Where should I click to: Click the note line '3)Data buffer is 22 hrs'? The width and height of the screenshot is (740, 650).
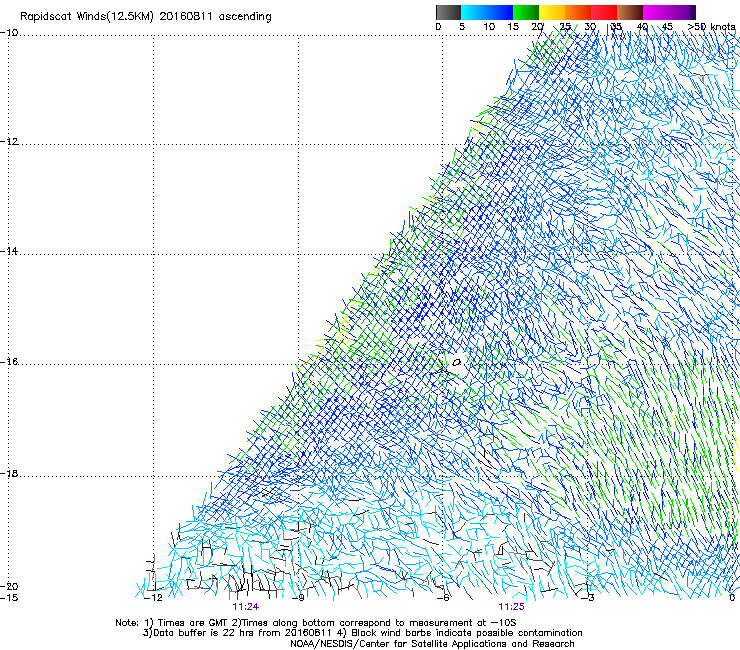point(362,633)
